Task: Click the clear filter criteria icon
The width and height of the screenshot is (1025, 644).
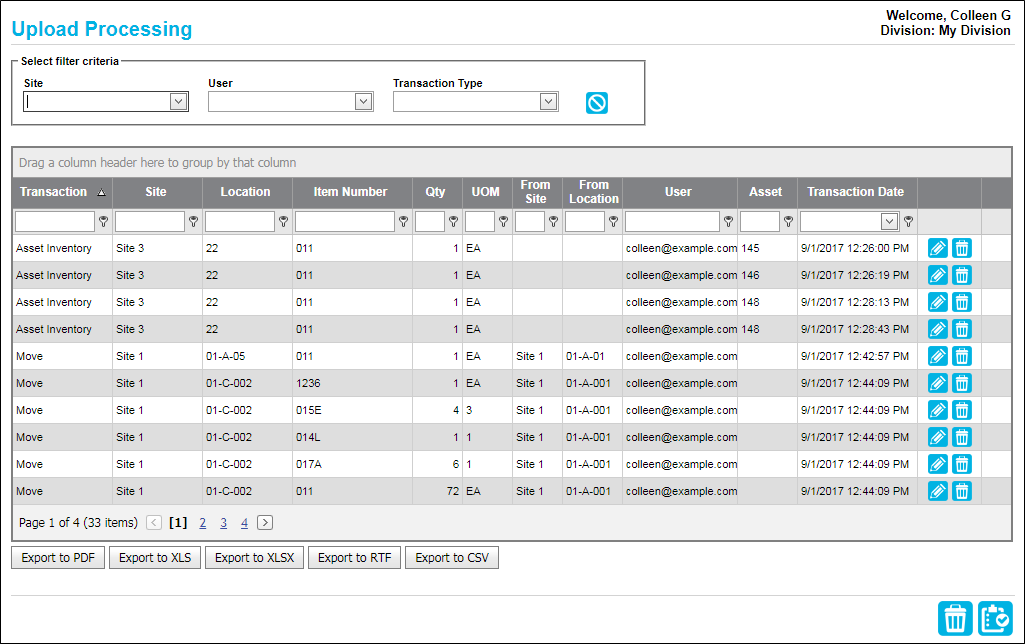Action: 596,103
